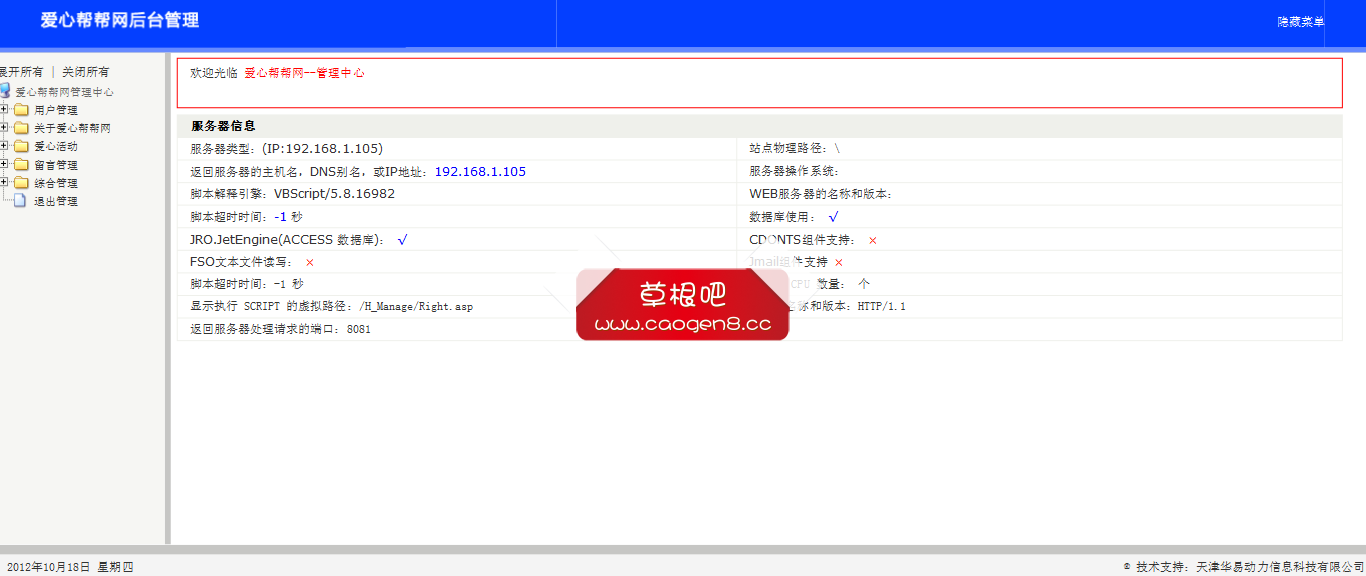
Task: Click the 爱心帮帮网--管理中心 welcome link
Action: click(305, 72)
